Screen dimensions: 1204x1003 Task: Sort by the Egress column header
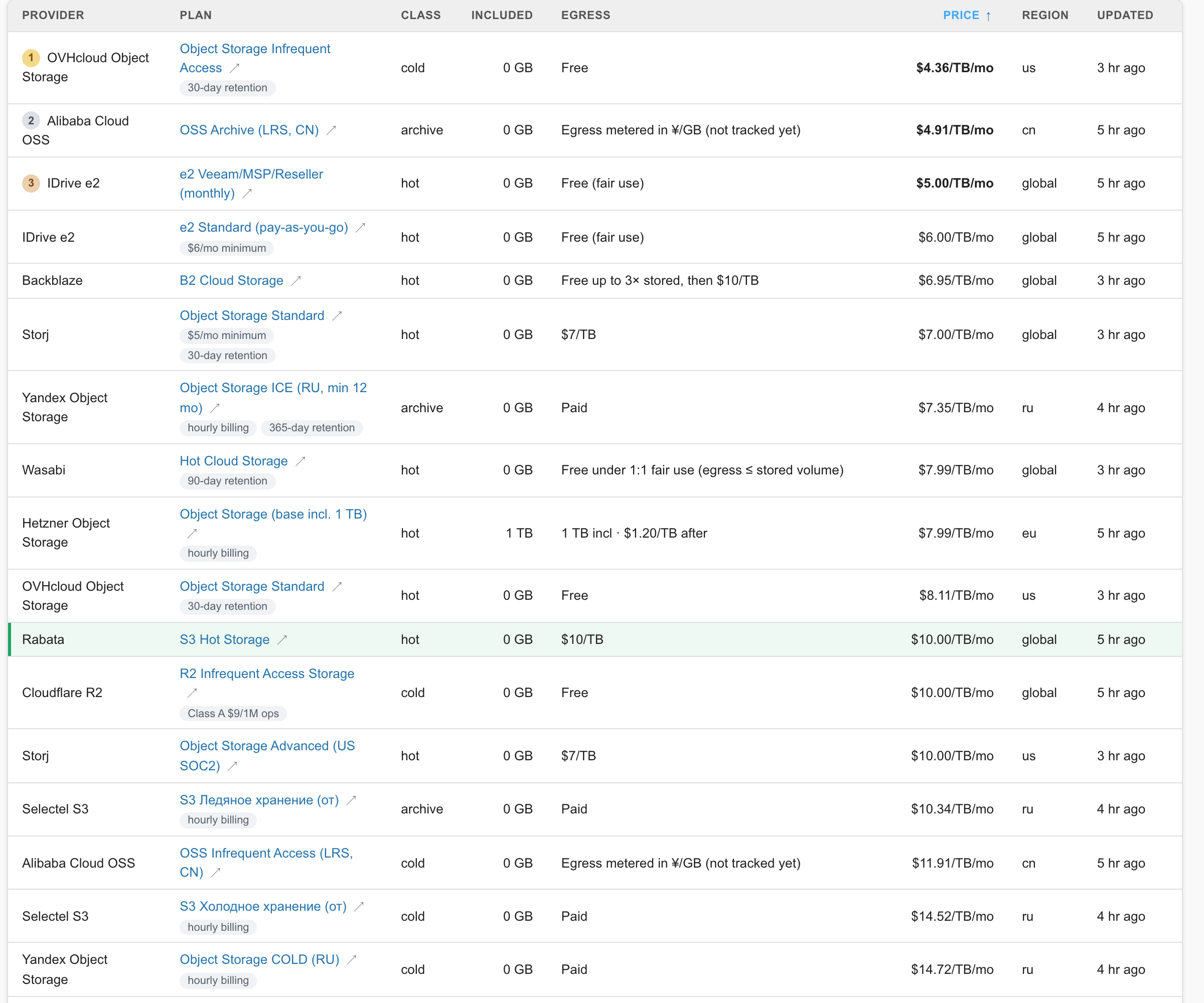pos(585,16)
